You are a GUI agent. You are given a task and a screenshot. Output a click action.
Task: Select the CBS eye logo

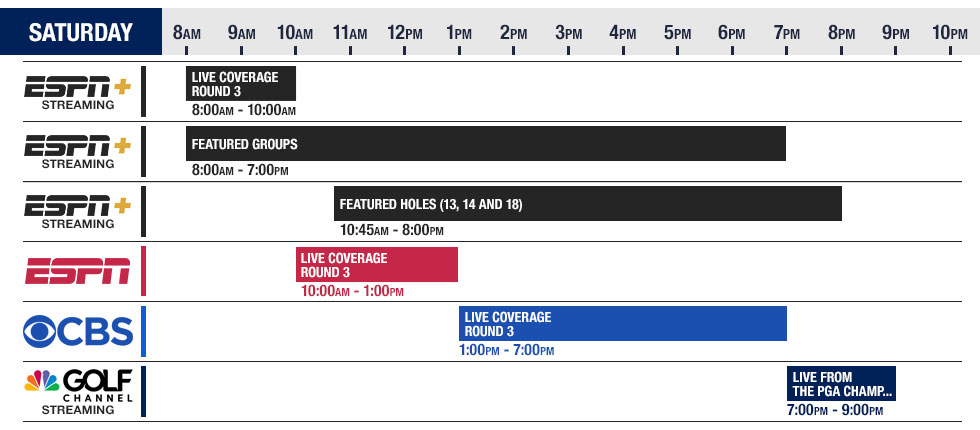pos(78,331)
